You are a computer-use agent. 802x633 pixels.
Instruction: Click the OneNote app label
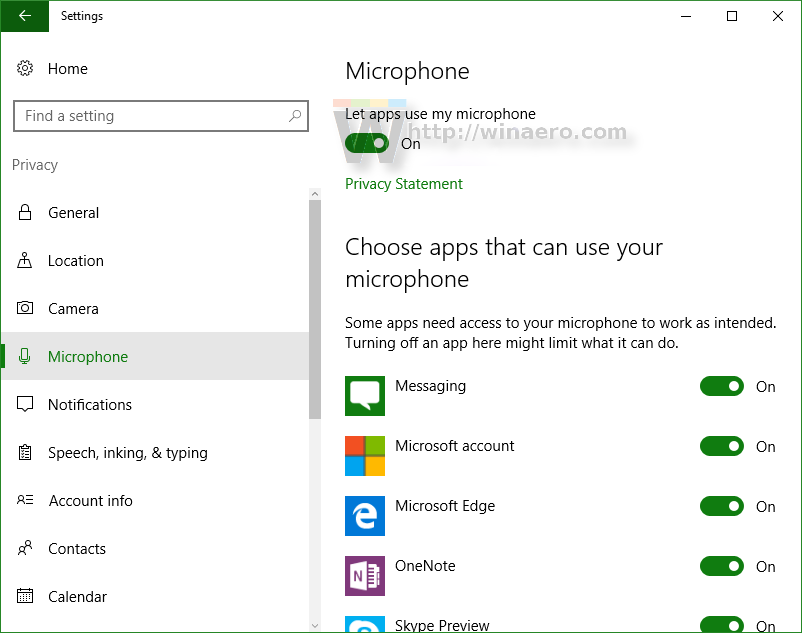point(425,566)
